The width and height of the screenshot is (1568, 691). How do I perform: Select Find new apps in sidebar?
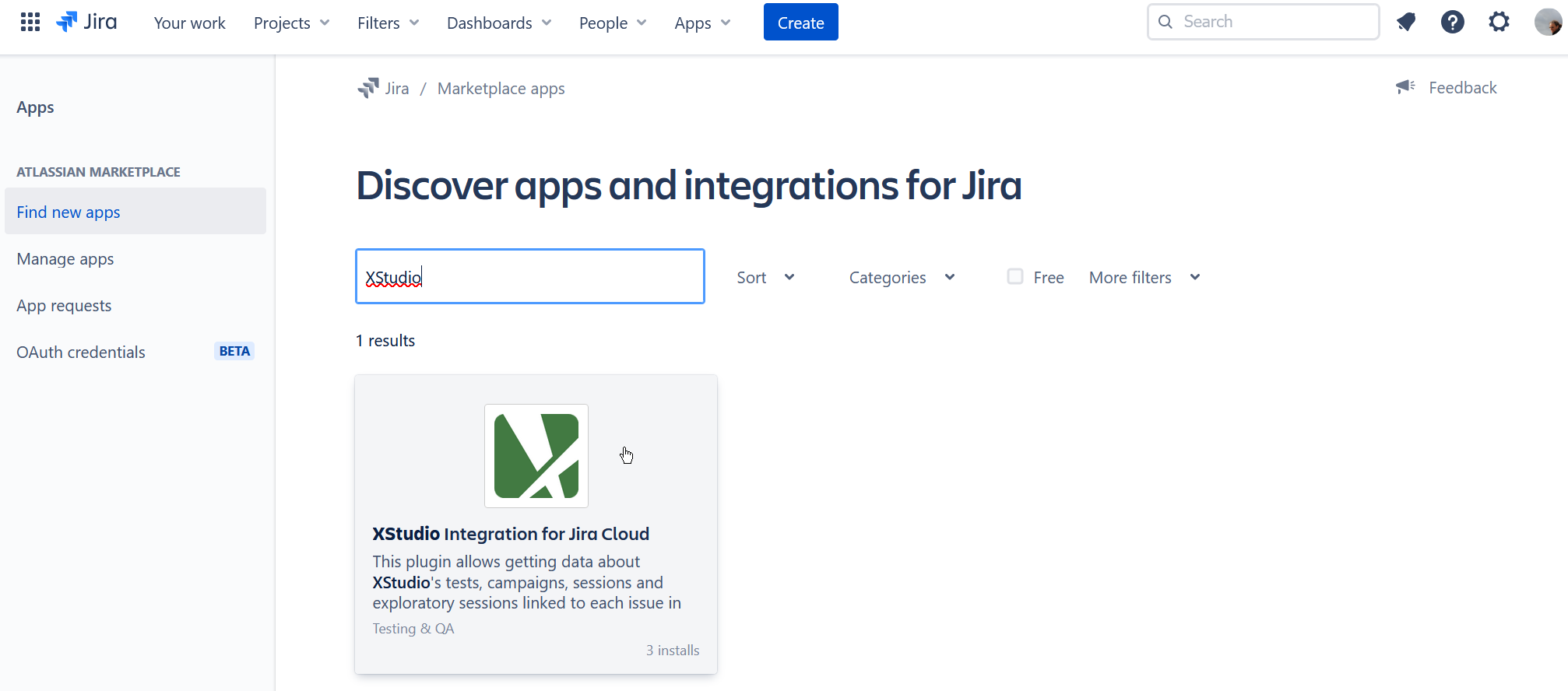pyautogui.click(x=135, y=211)
